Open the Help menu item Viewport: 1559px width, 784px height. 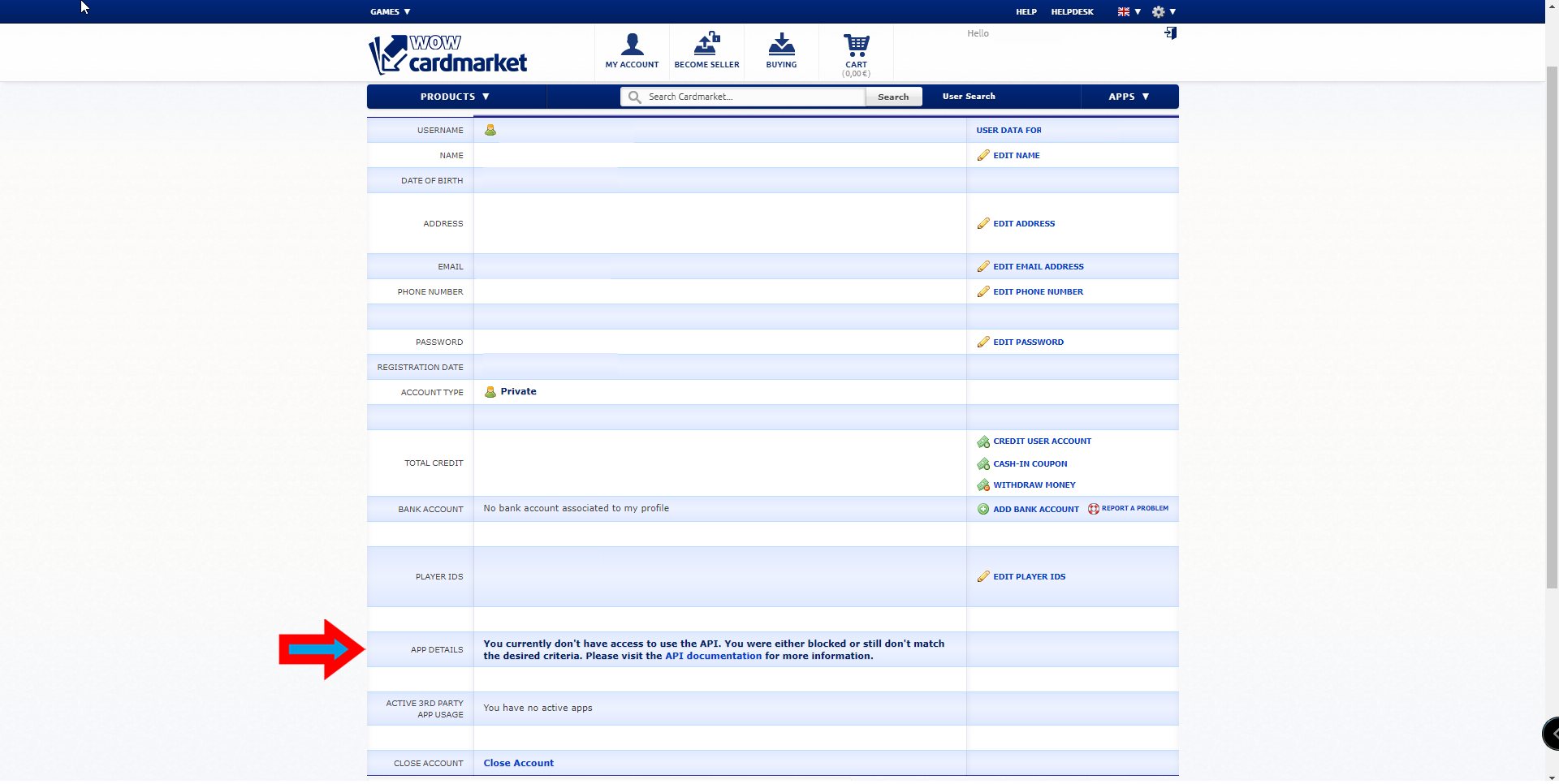(x=1026, y=11)
